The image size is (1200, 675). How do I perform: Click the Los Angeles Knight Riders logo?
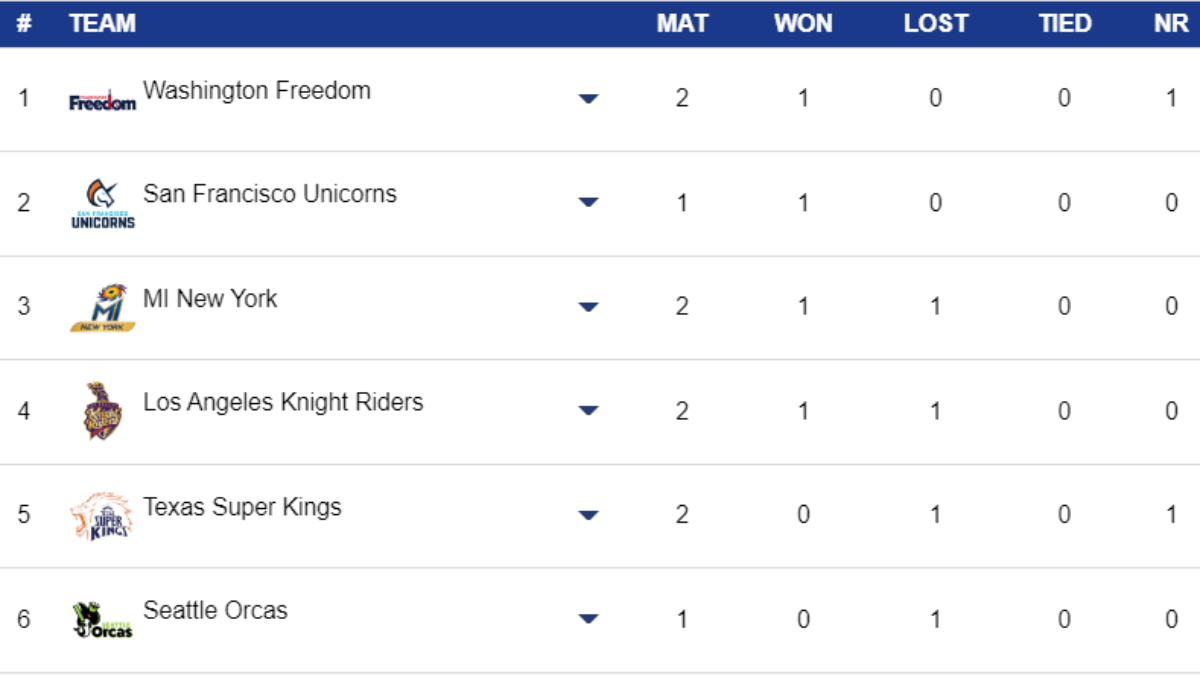coord(102,411)
